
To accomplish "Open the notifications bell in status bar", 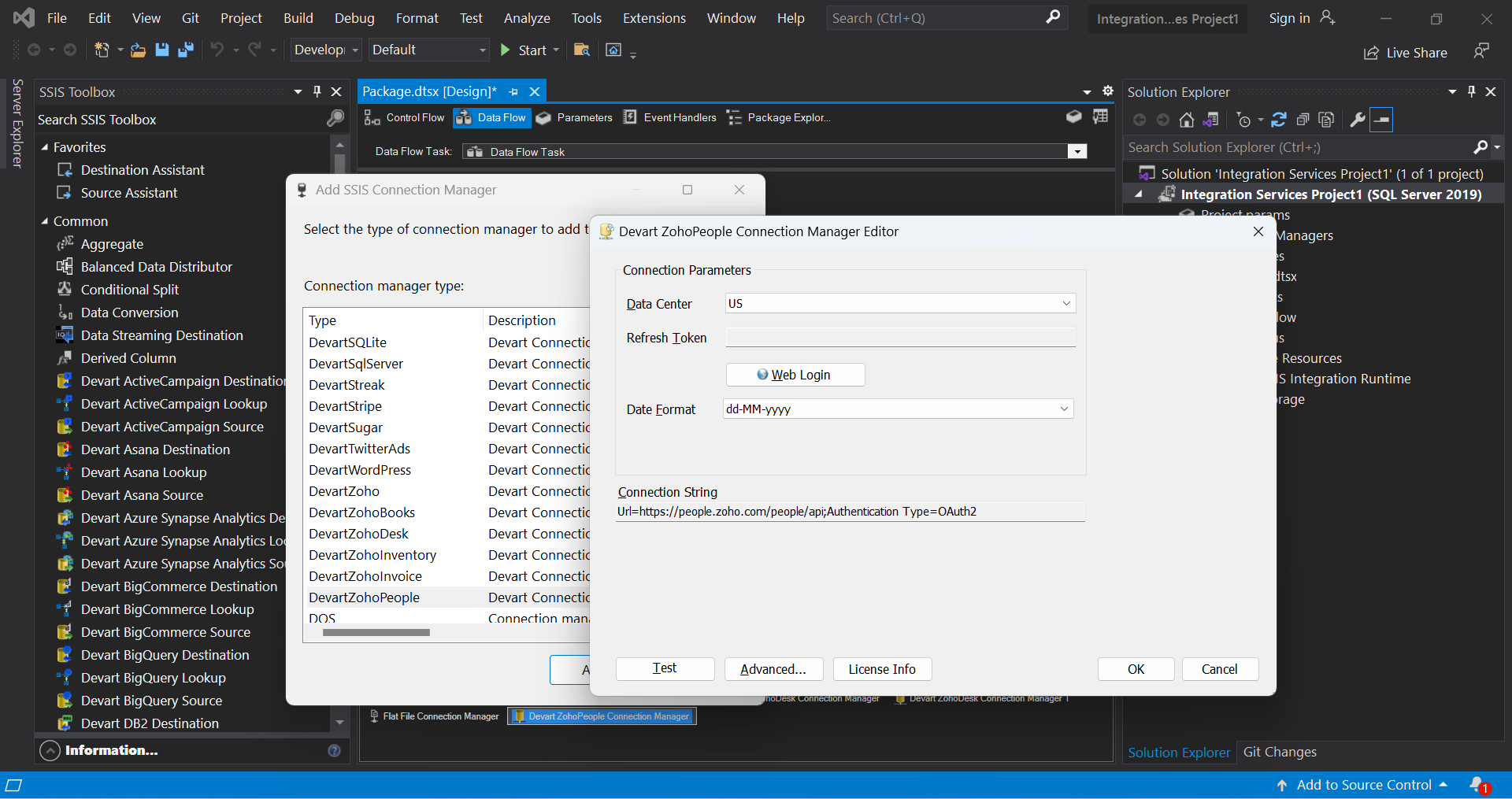I will [1478, 785].
